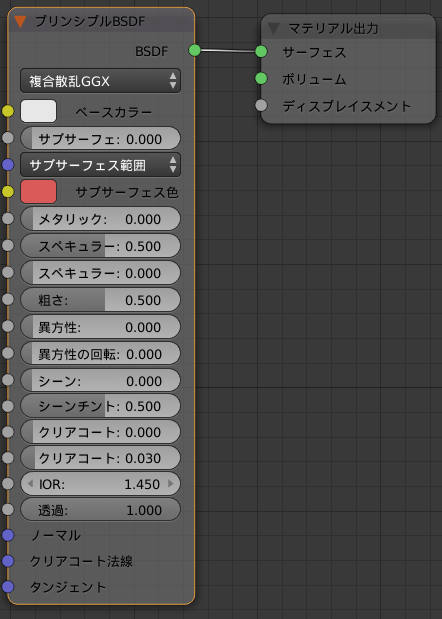The image size is (442, 619).
Task: Open the white ベースカラー color swatch
Action: coord(38,111)
